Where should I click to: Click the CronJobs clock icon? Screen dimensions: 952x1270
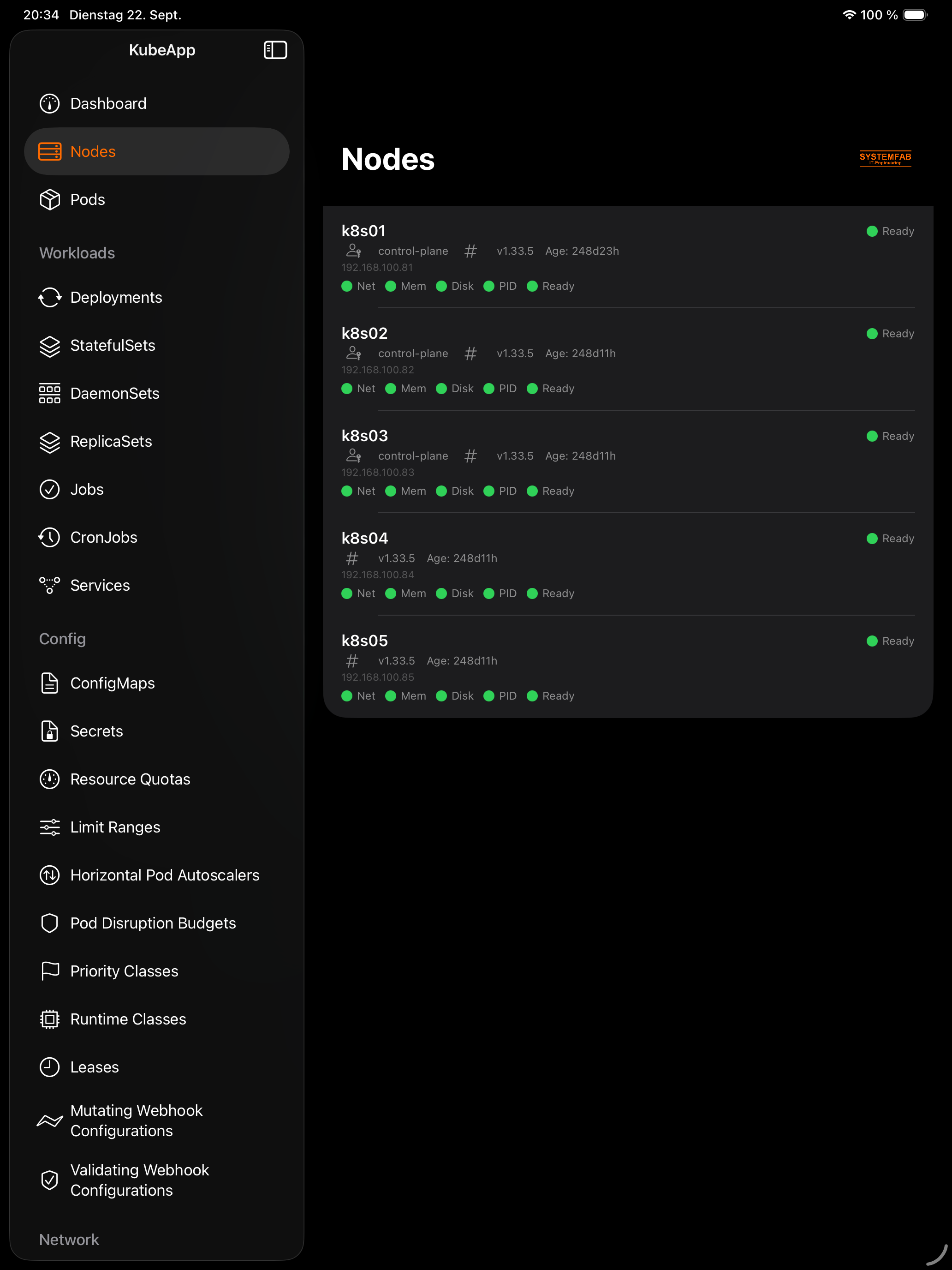pyautogui.click(x=50, y=537)
